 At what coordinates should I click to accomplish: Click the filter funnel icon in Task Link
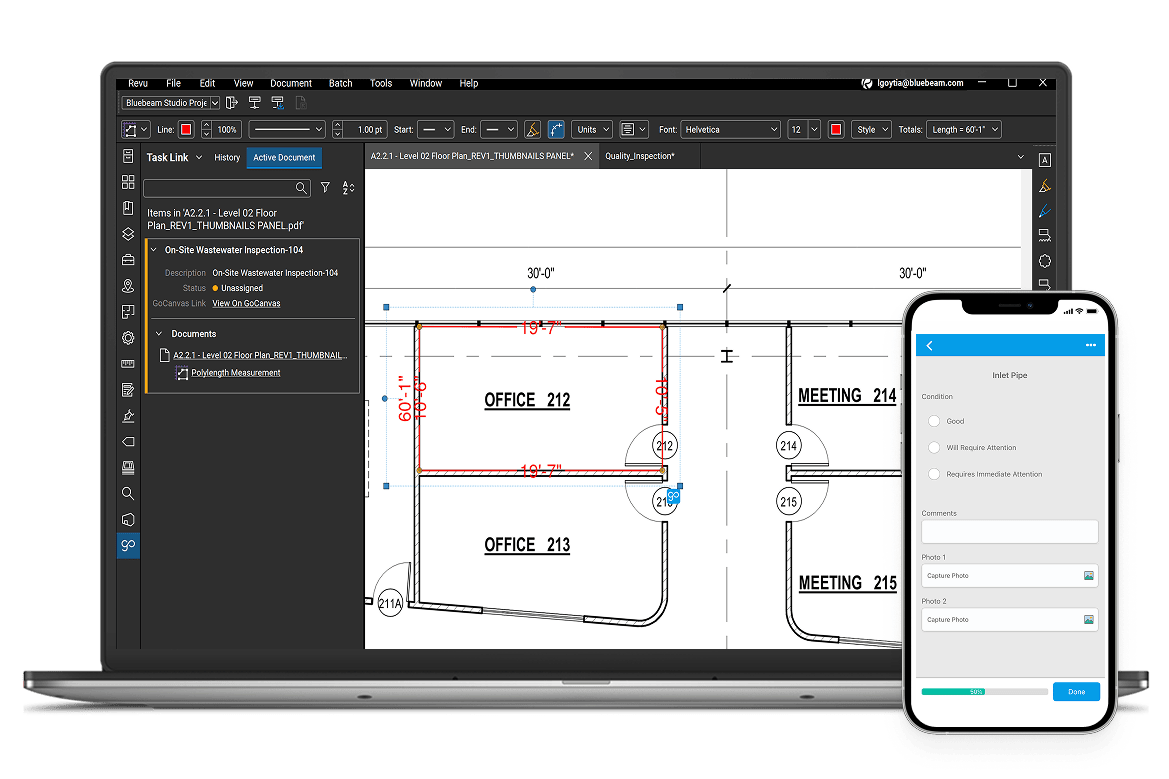(325, 187)
